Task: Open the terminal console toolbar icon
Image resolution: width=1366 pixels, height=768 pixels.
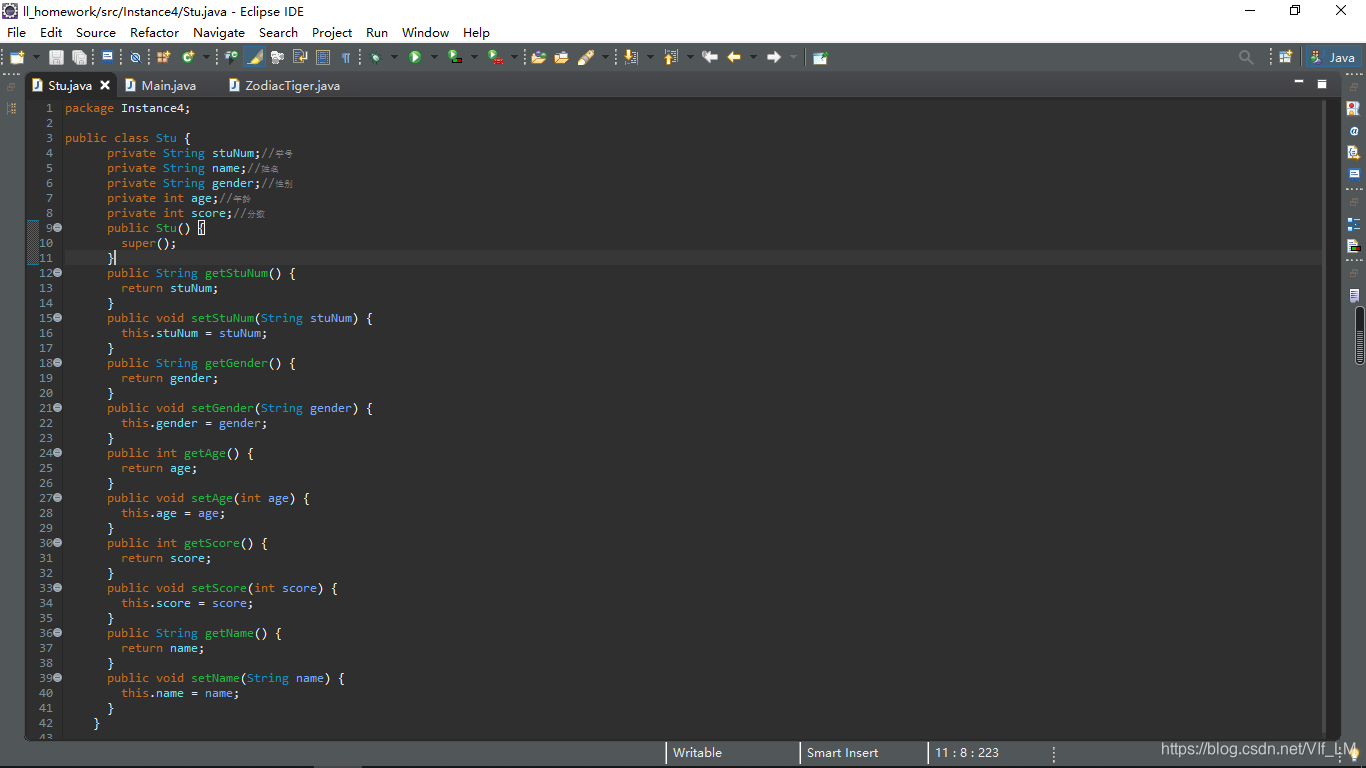Action: coord(107,57)
